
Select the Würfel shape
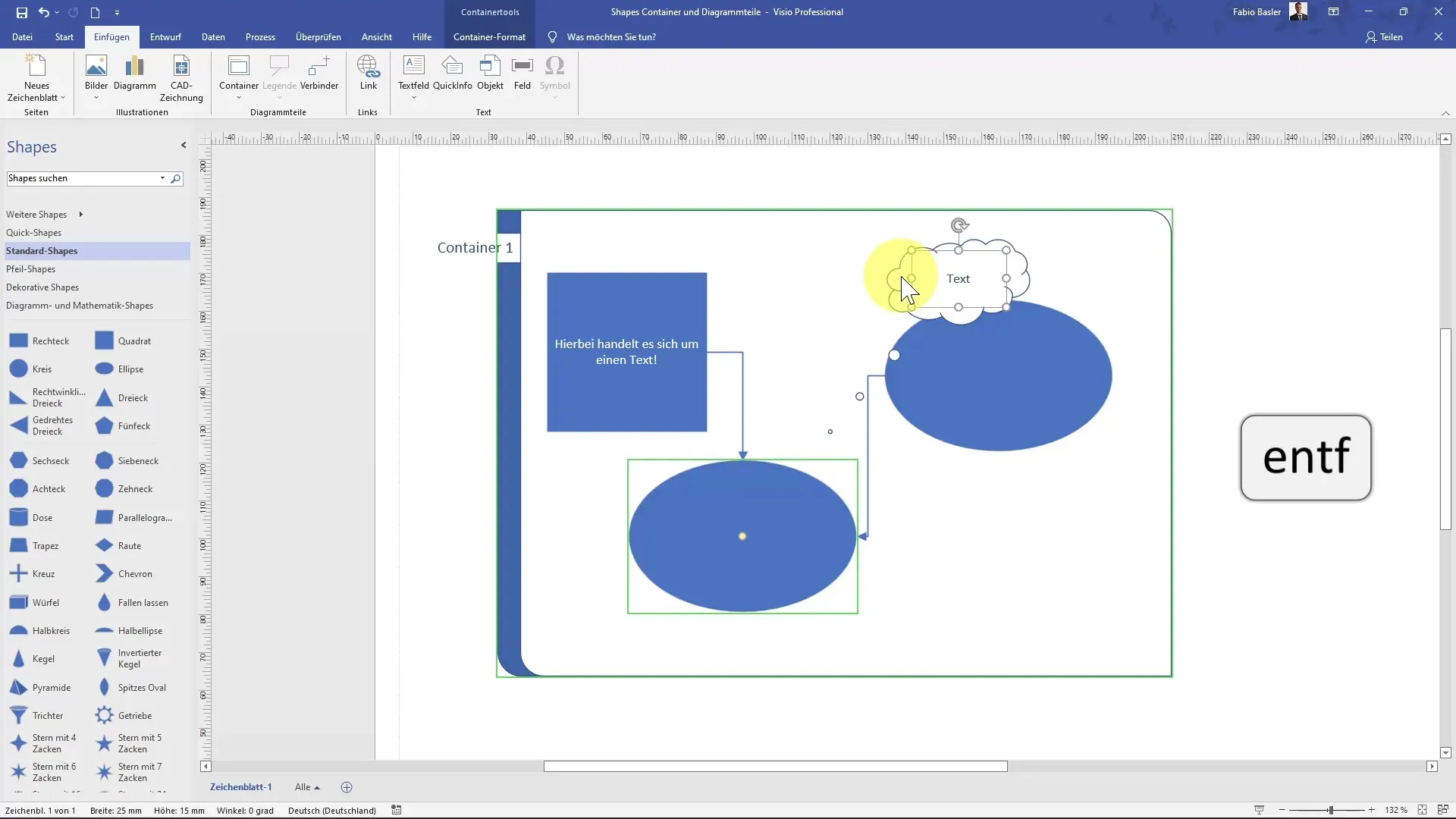pyautogui.click(x=34, y=603)
